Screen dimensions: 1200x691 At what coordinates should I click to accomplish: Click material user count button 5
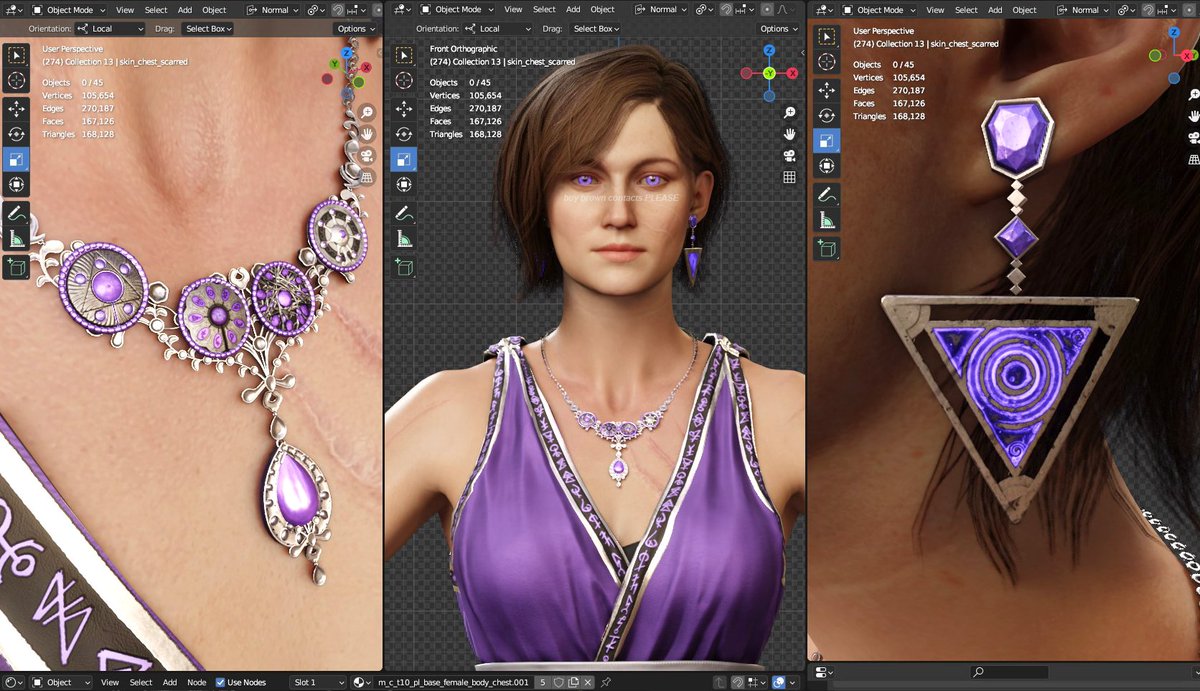pyautogui.click(x=542, y=682)
